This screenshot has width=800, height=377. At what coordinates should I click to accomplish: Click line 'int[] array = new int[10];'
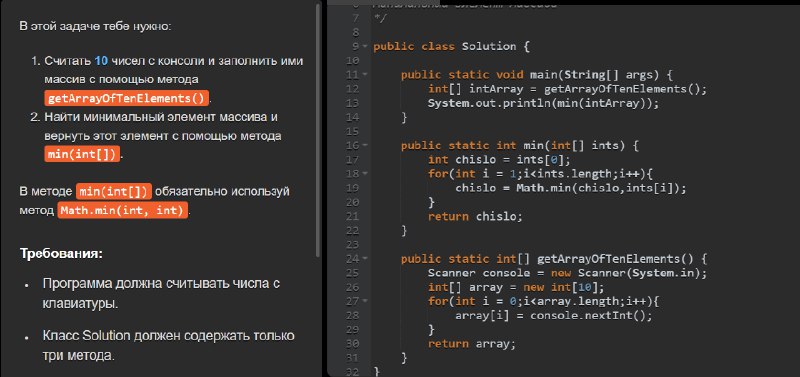[516, 287]
